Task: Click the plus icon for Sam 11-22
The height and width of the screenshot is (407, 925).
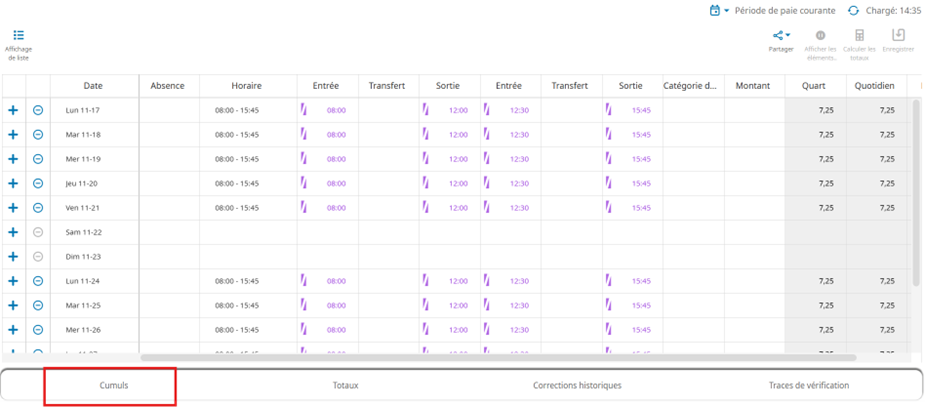Action: point(13,232)
